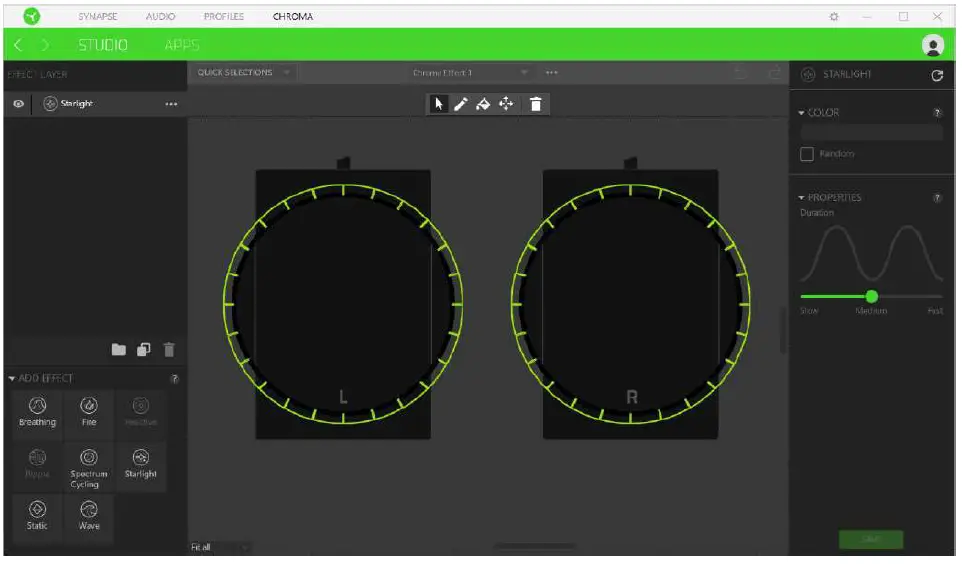Screen dimensions: 962x565
Task: Open Chroma effect more options menu
Action: [552, 72]
